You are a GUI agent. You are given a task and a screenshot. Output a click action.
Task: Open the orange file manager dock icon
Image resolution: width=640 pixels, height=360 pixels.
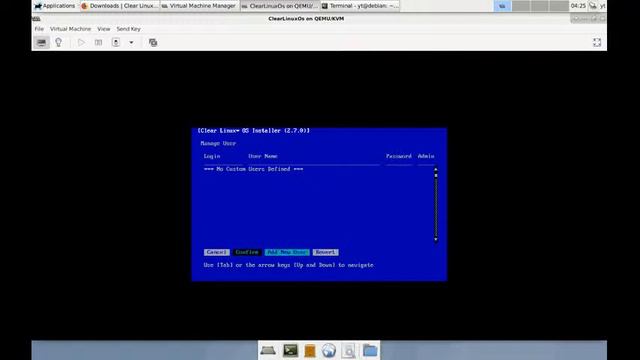pos(310,351)
